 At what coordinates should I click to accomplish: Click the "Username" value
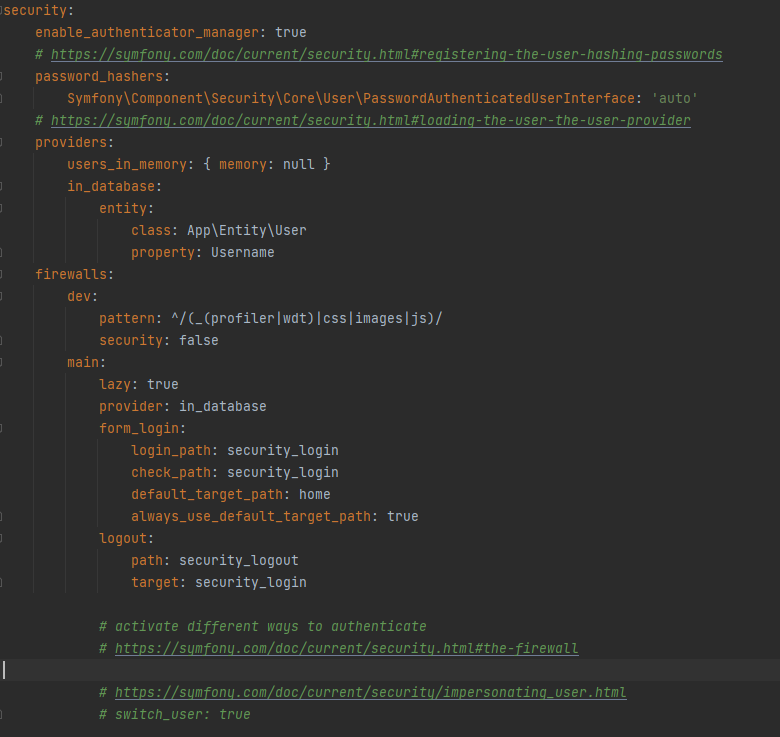pyautogui.click(x=243, y=253)
